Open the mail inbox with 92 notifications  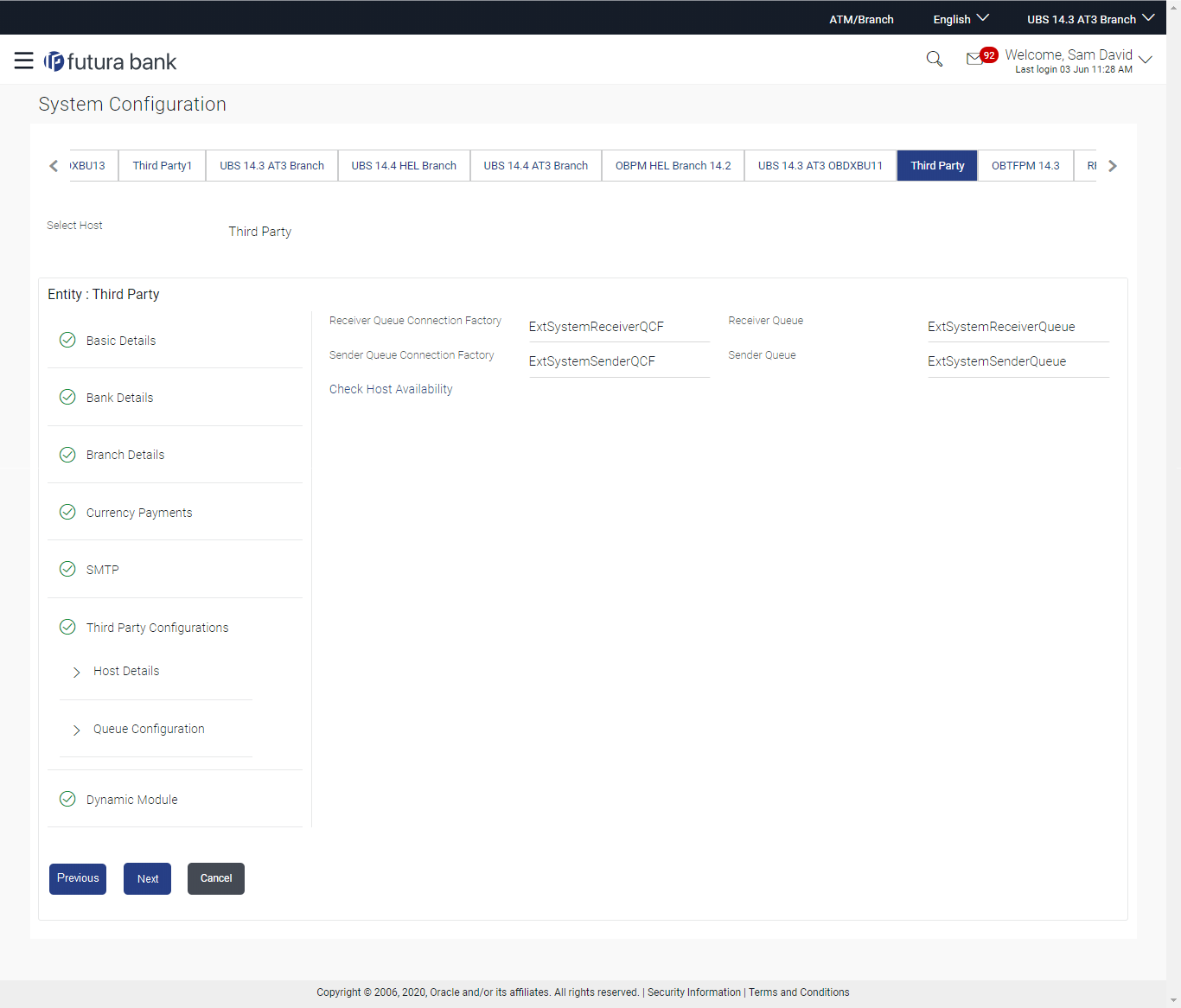click(981, 57)
